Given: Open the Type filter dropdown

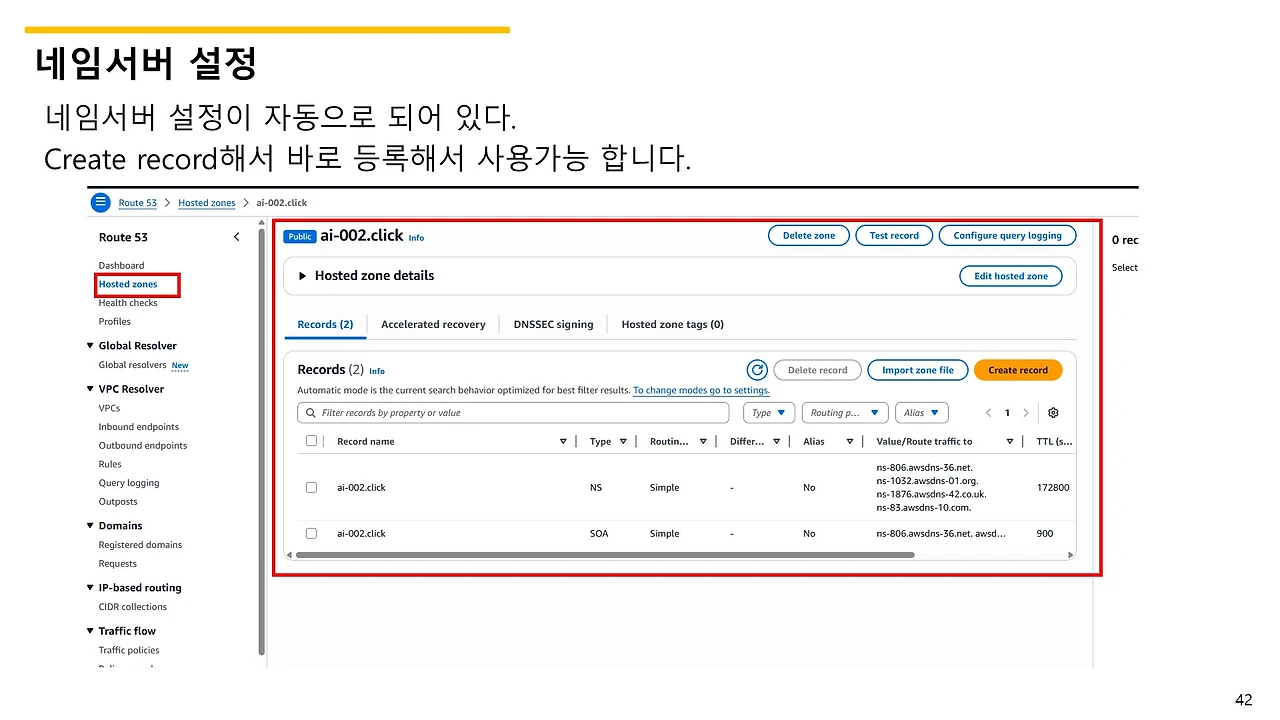Looking at the screenshot, I should coord(769,413).
